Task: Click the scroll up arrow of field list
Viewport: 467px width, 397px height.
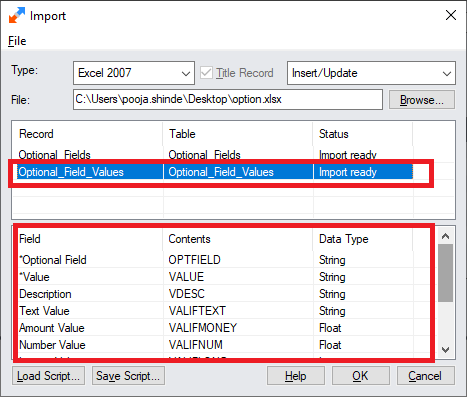Action: [445, 236]
